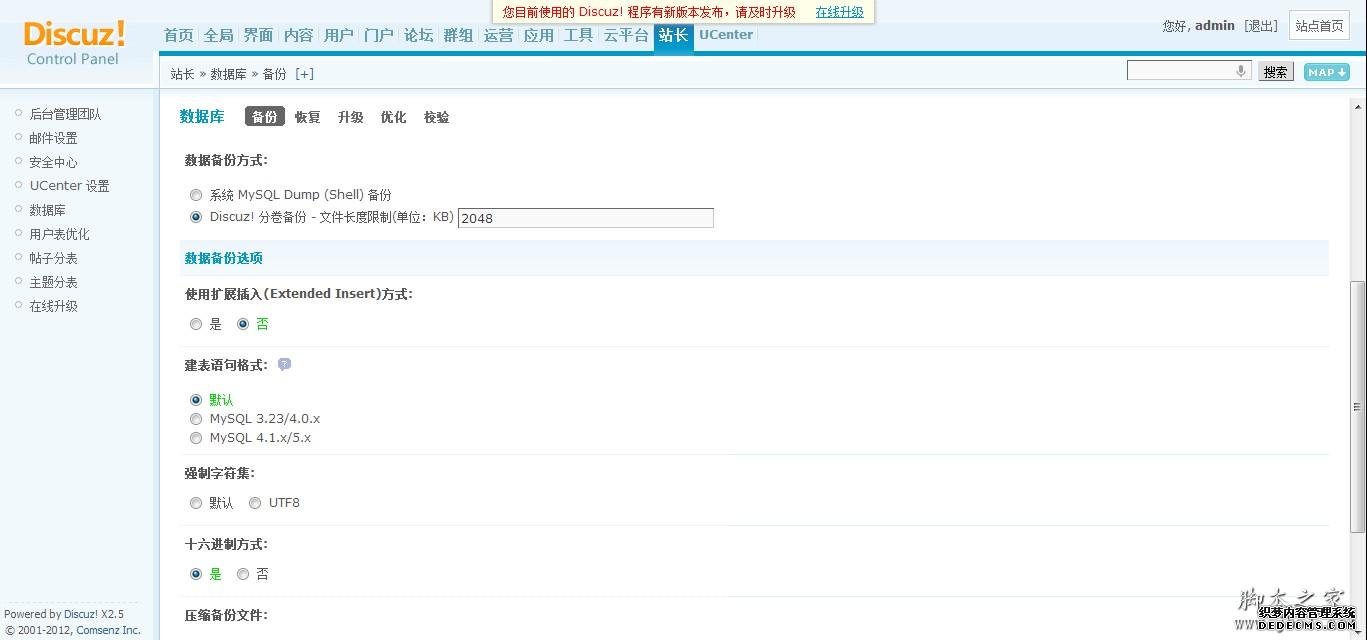
Task: Click the 数据备份选项 section heading
Action: 224,258
